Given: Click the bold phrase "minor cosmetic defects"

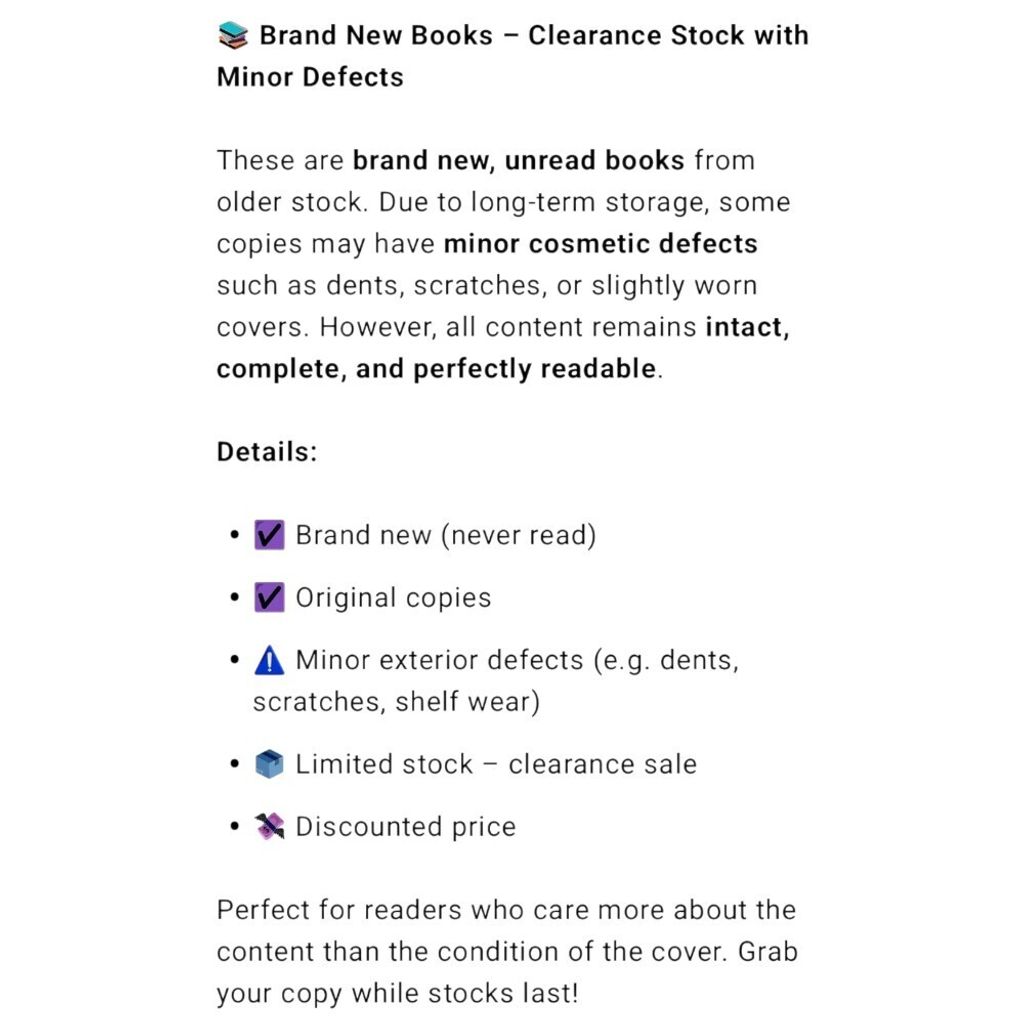Looking at the screenshot, I should click(600, 244).
